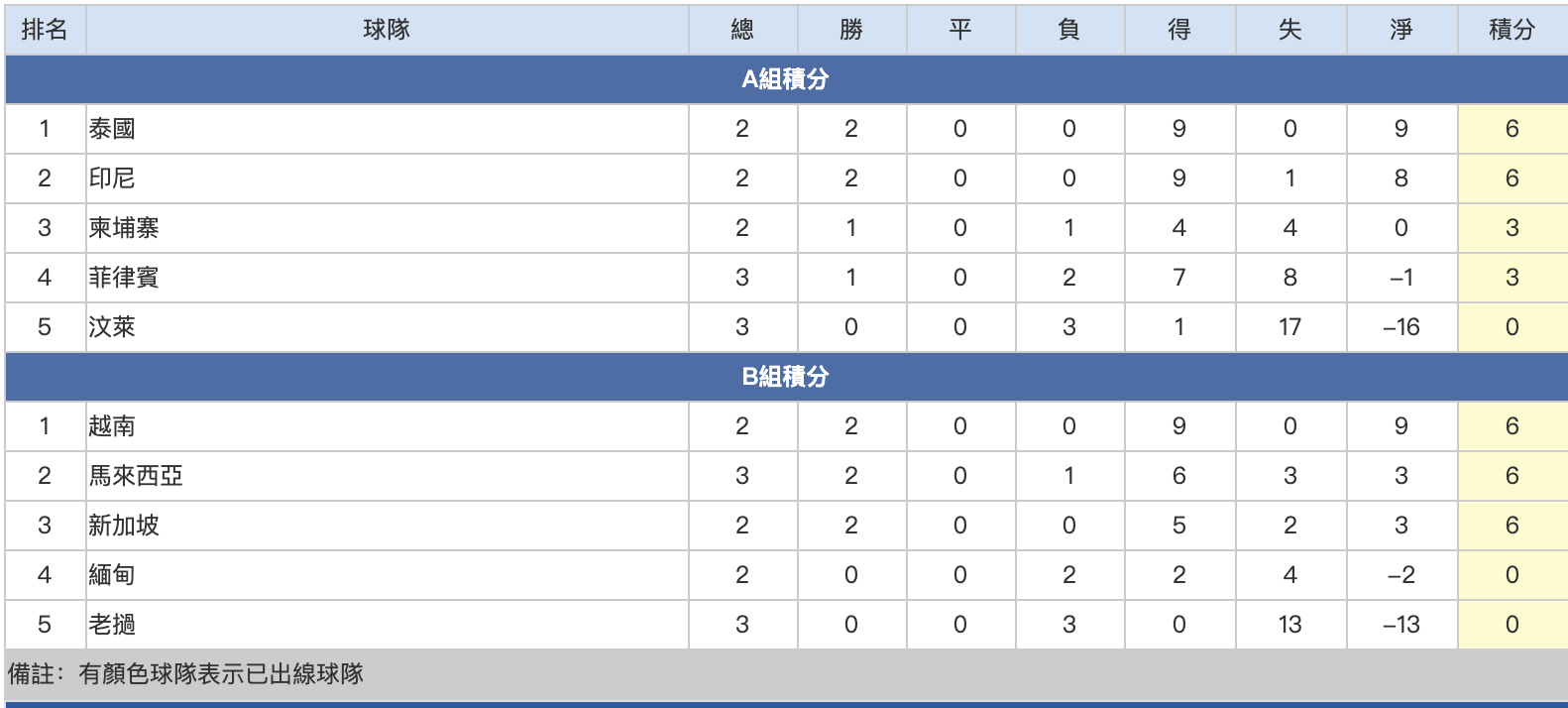Click the 球隊 column header
The height and width of the screenshot is (708, 1568).
coord(387,30)
